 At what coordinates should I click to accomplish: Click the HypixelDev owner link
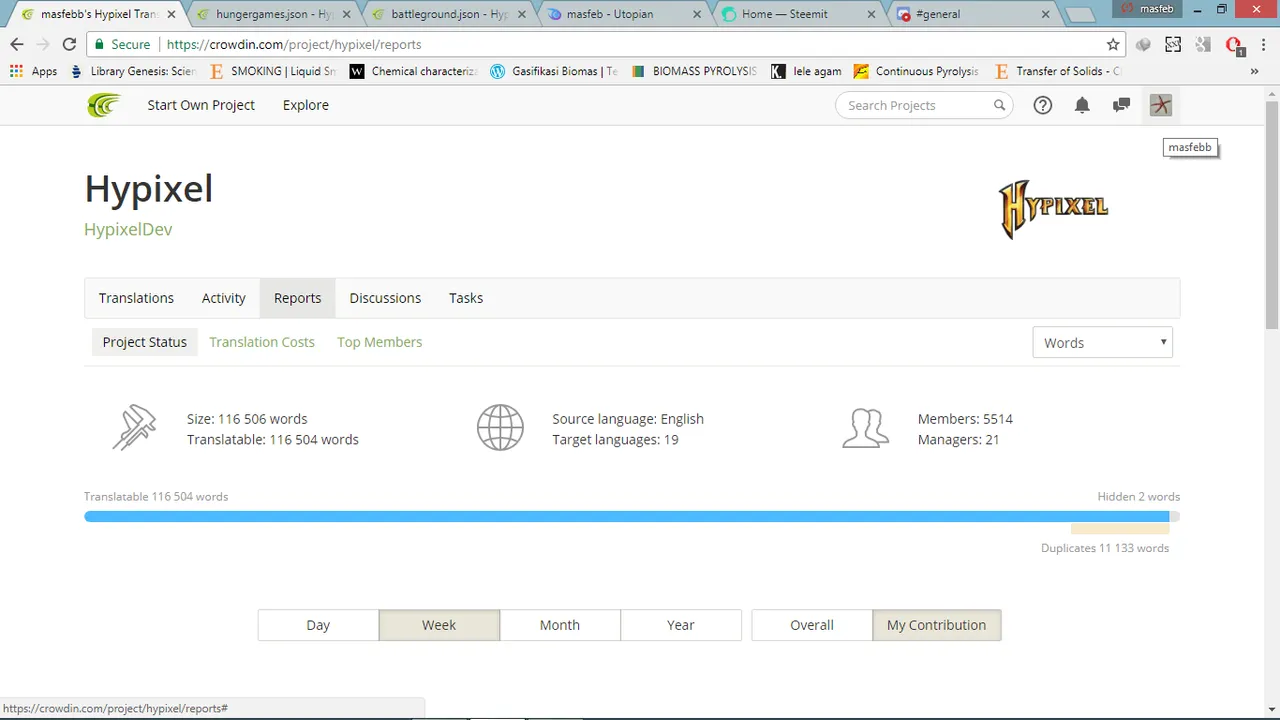tap(128, 229)
